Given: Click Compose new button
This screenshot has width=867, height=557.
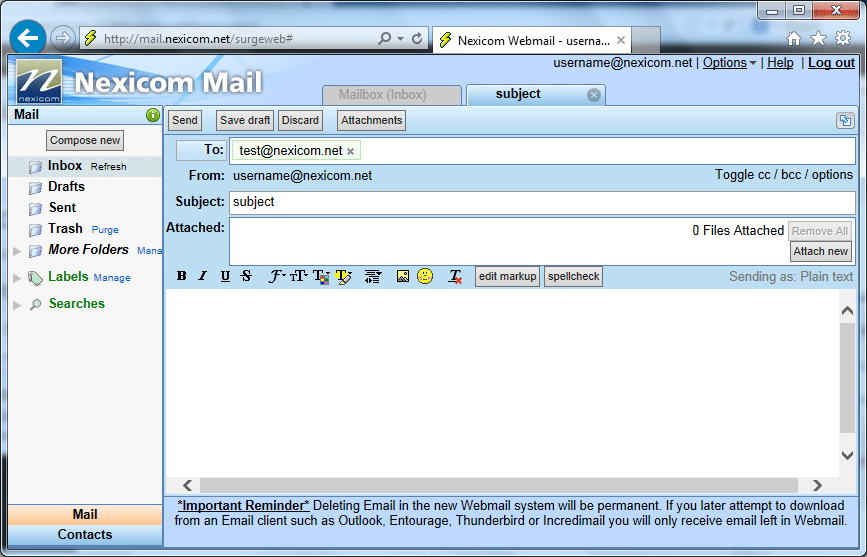Looking at the screenshot, I should (85, 140).
